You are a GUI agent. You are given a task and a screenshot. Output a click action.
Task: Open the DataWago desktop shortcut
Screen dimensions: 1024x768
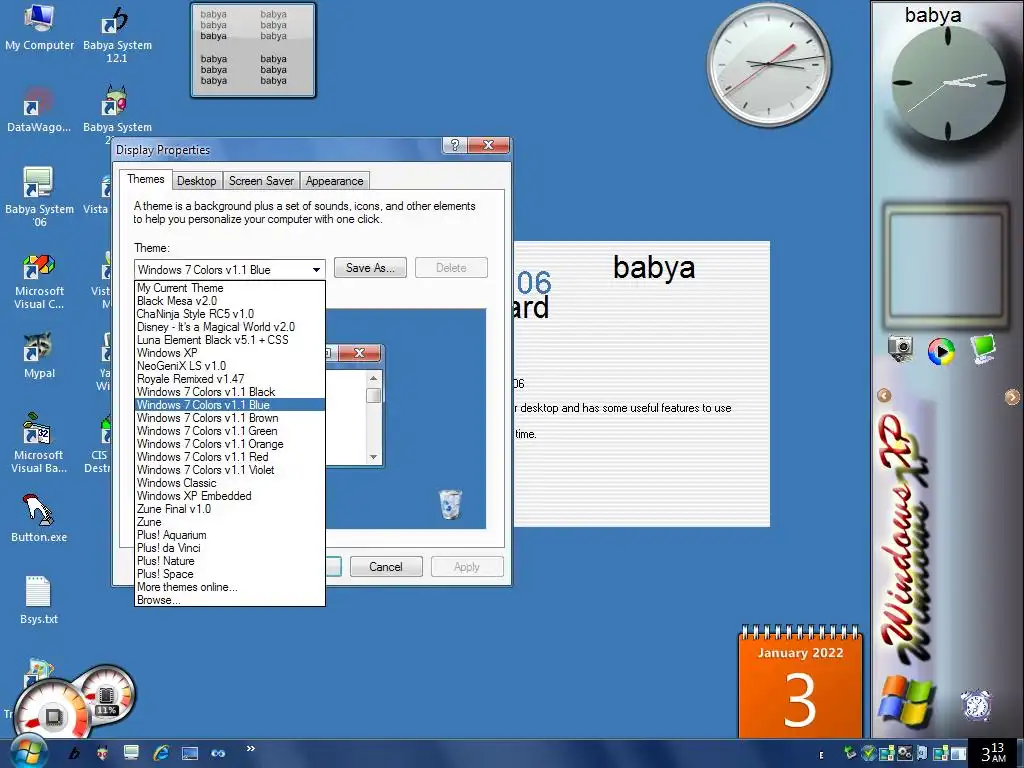(39, 109)
